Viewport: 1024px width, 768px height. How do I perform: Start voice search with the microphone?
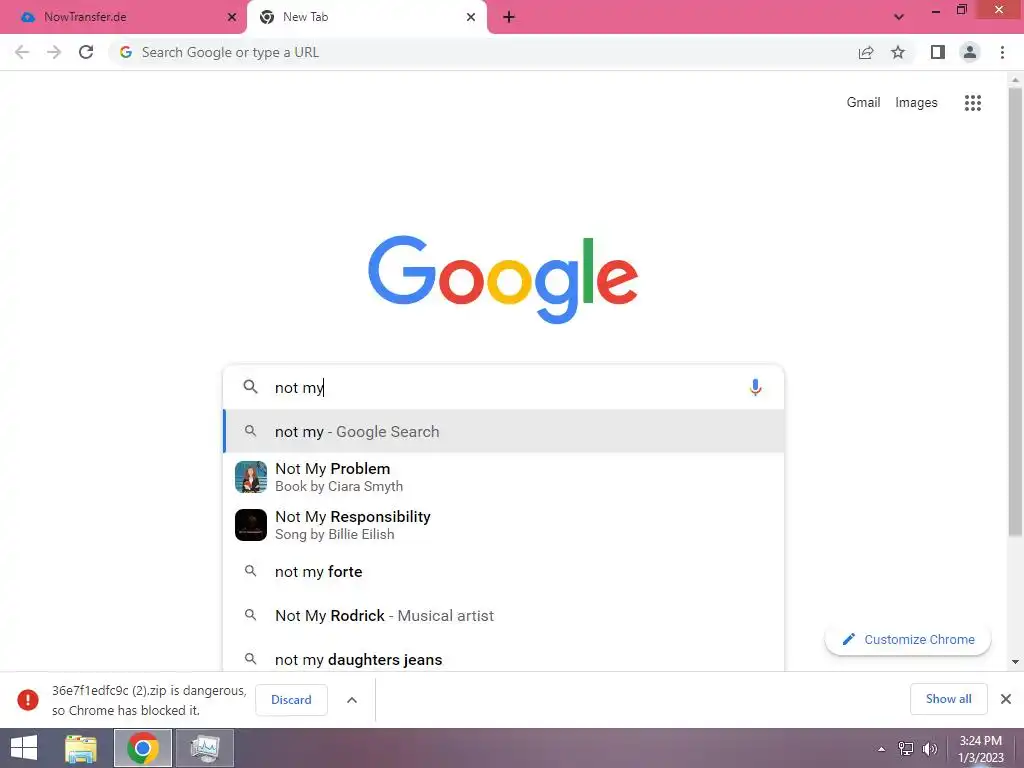[755, 387]
